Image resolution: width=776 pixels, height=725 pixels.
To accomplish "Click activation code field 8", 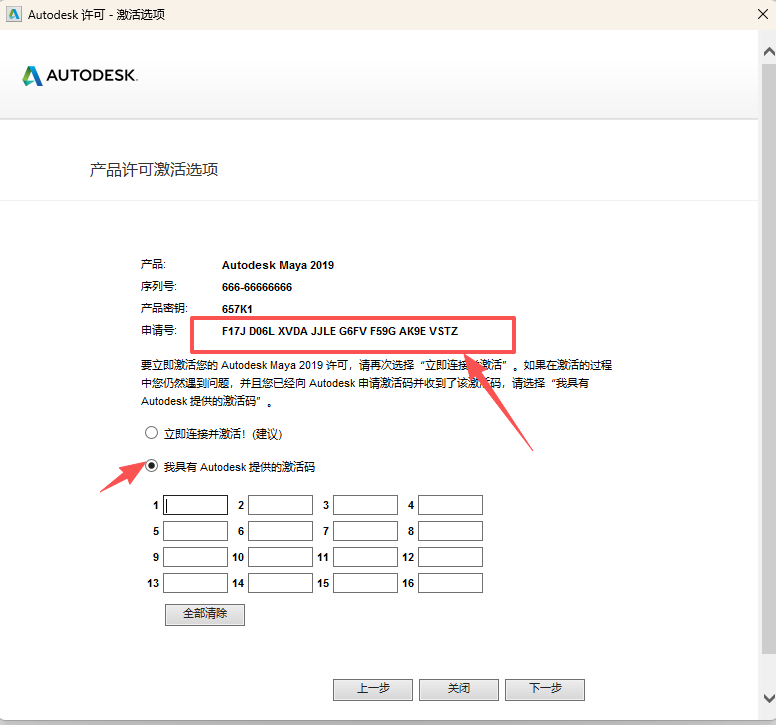I will tap(450, 531).
